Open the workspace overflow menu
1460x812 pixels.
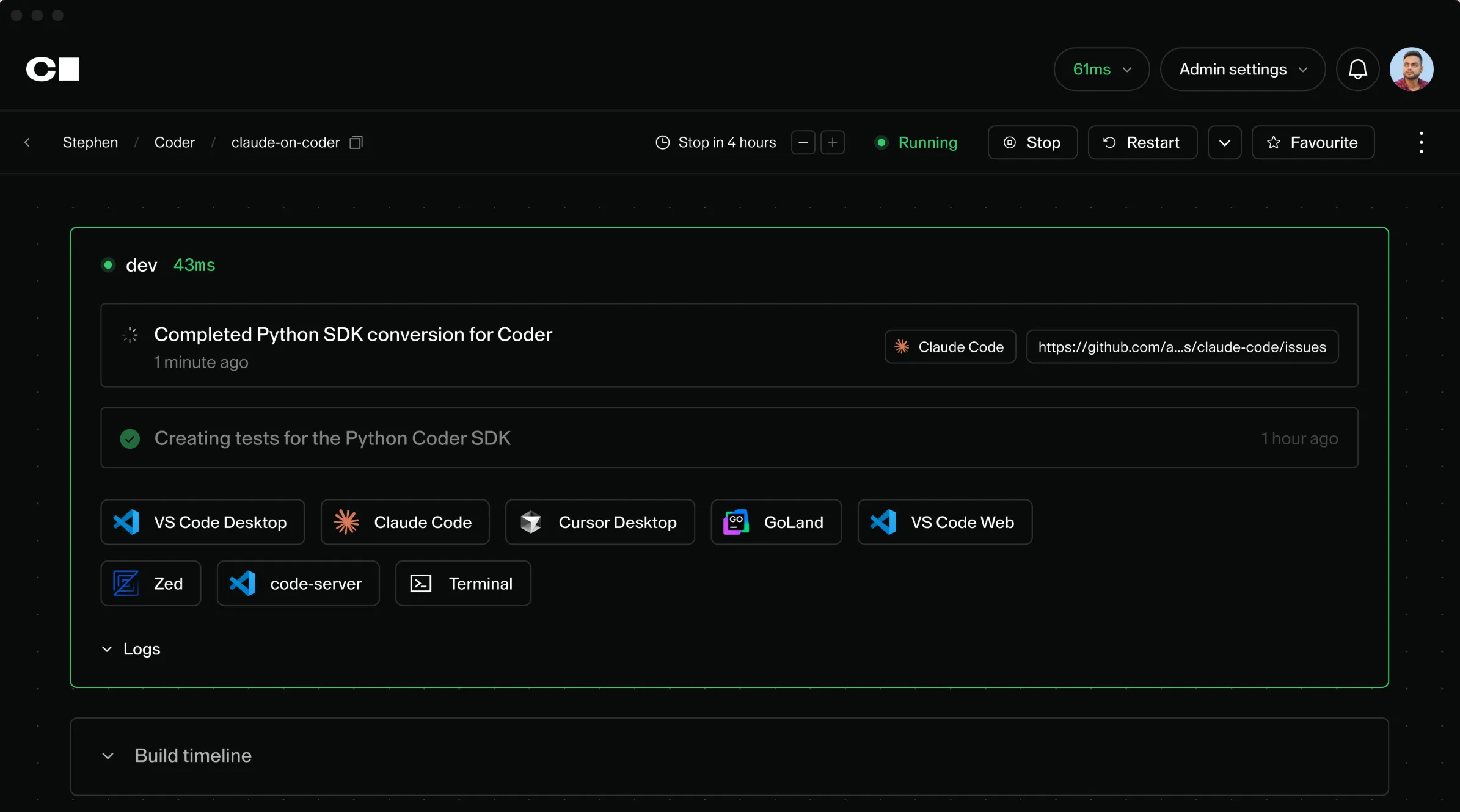tap(1422, 142)
